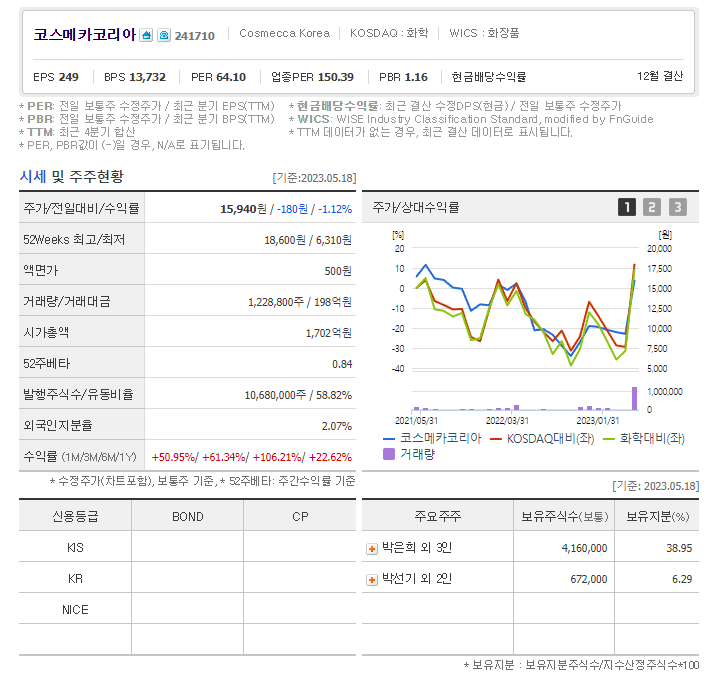Click the Cosmecca Korea English name
The image size is (712, 677).
pos(284,33)
